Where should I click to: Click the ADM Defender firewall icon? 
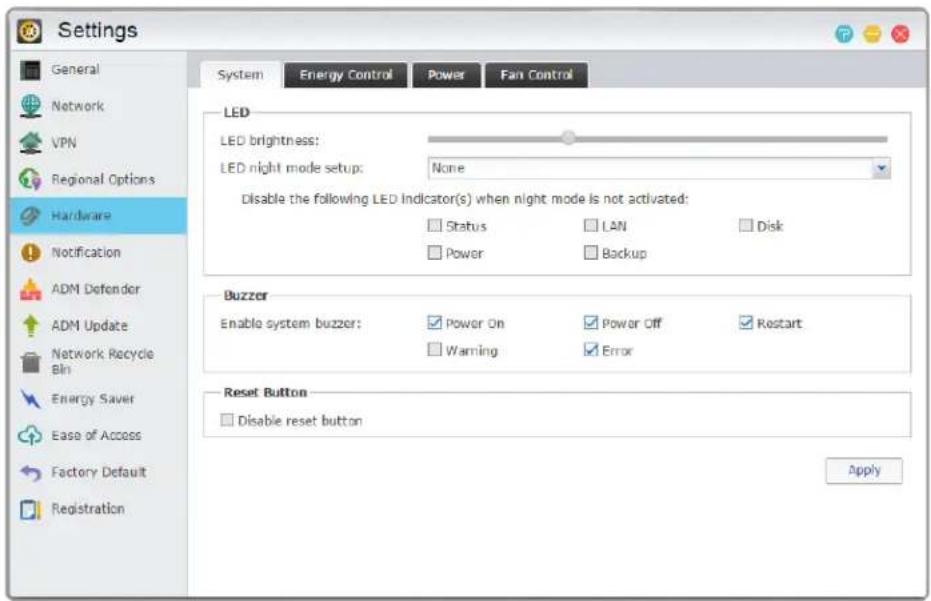pyautogui.click(x=30, y=289)
